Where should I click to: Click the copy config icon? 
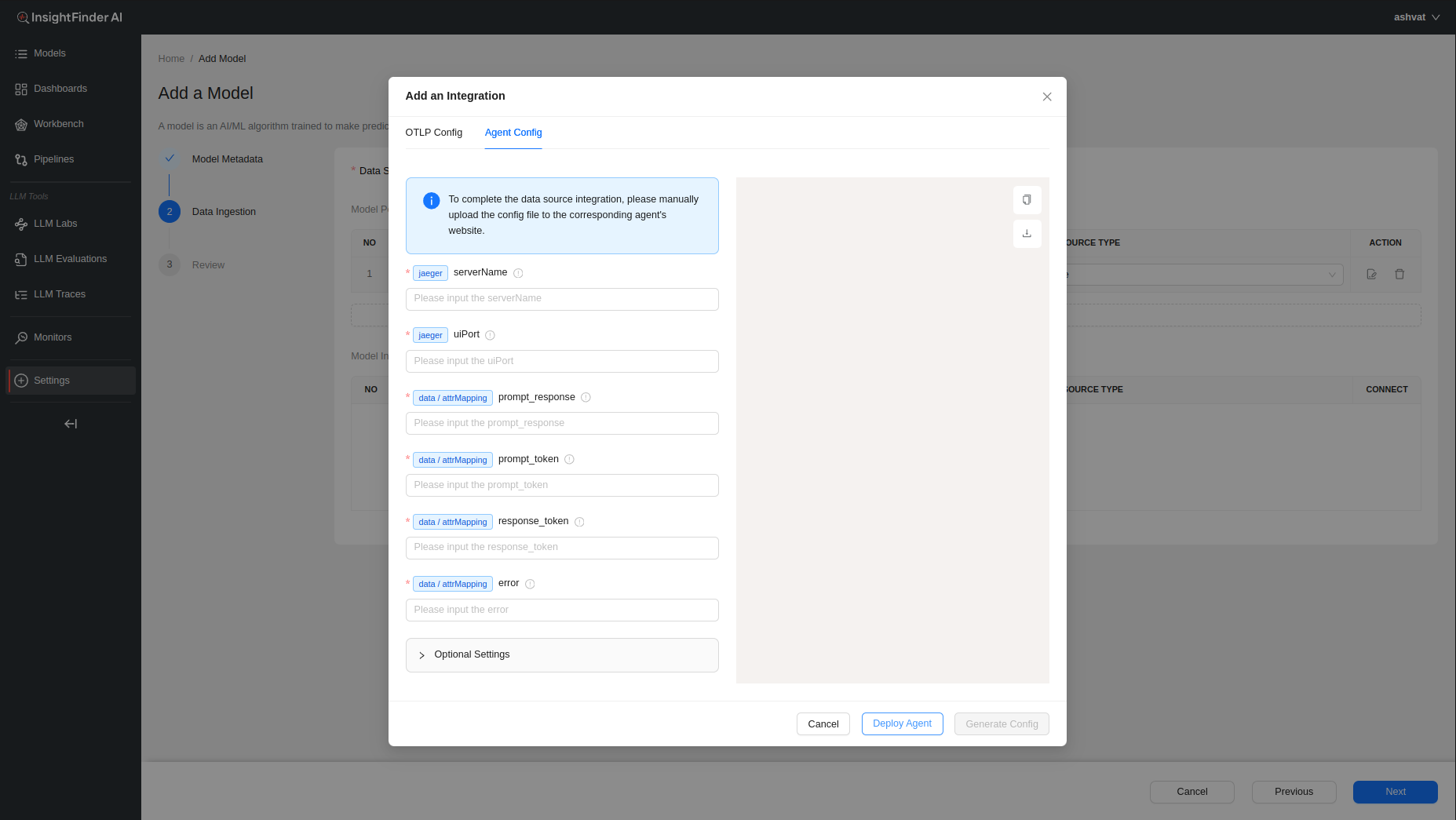coord(1027,200)
